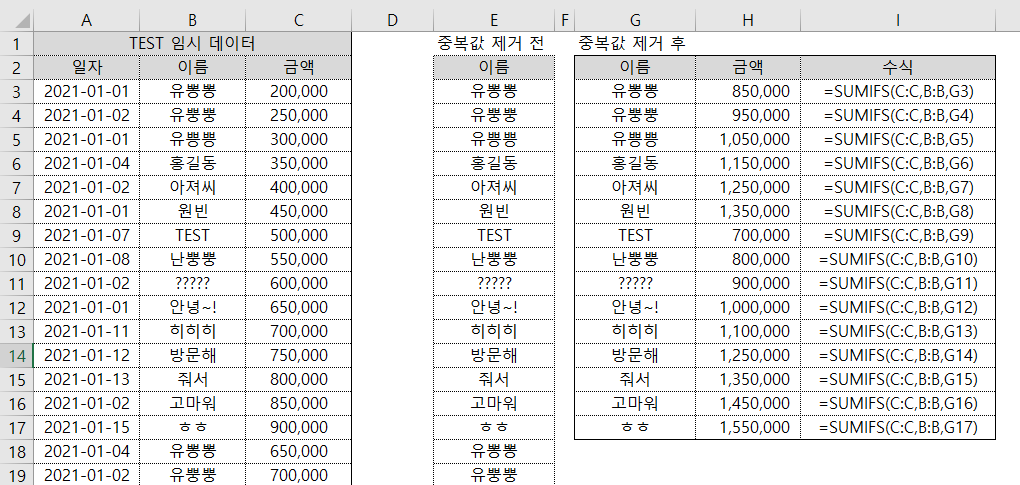Image resolution: width=1020 pixels, height=485 pixels.
Task: Click the '이름' header in column B
Action: tap(193, 67)
